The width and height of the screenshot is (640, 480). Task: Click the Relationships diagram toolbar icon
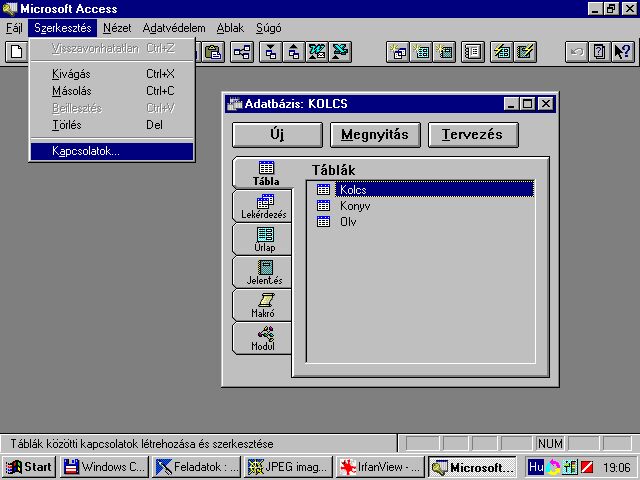pos(242,52)
